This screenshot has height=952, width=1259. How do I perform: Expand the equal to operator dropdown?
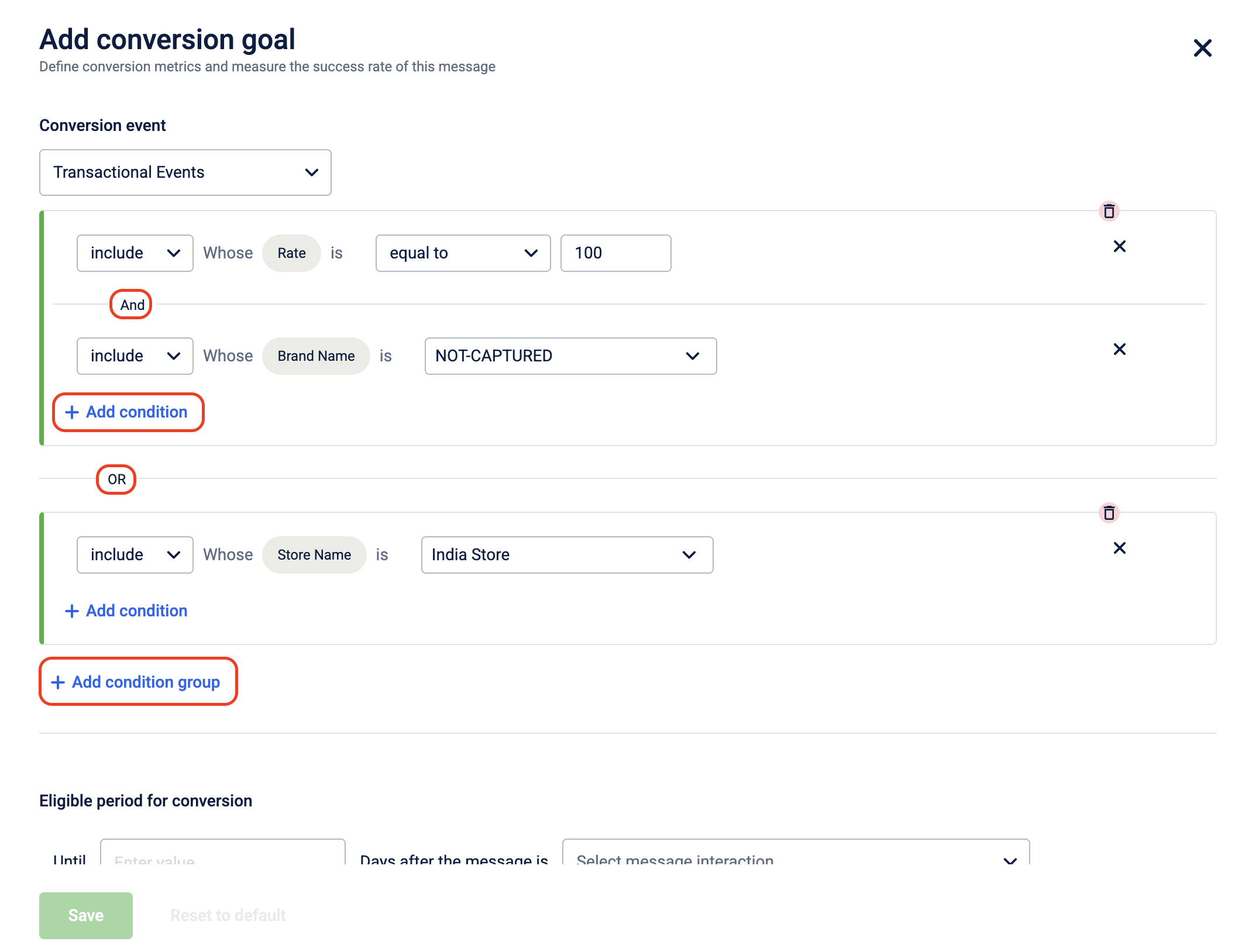463,253
